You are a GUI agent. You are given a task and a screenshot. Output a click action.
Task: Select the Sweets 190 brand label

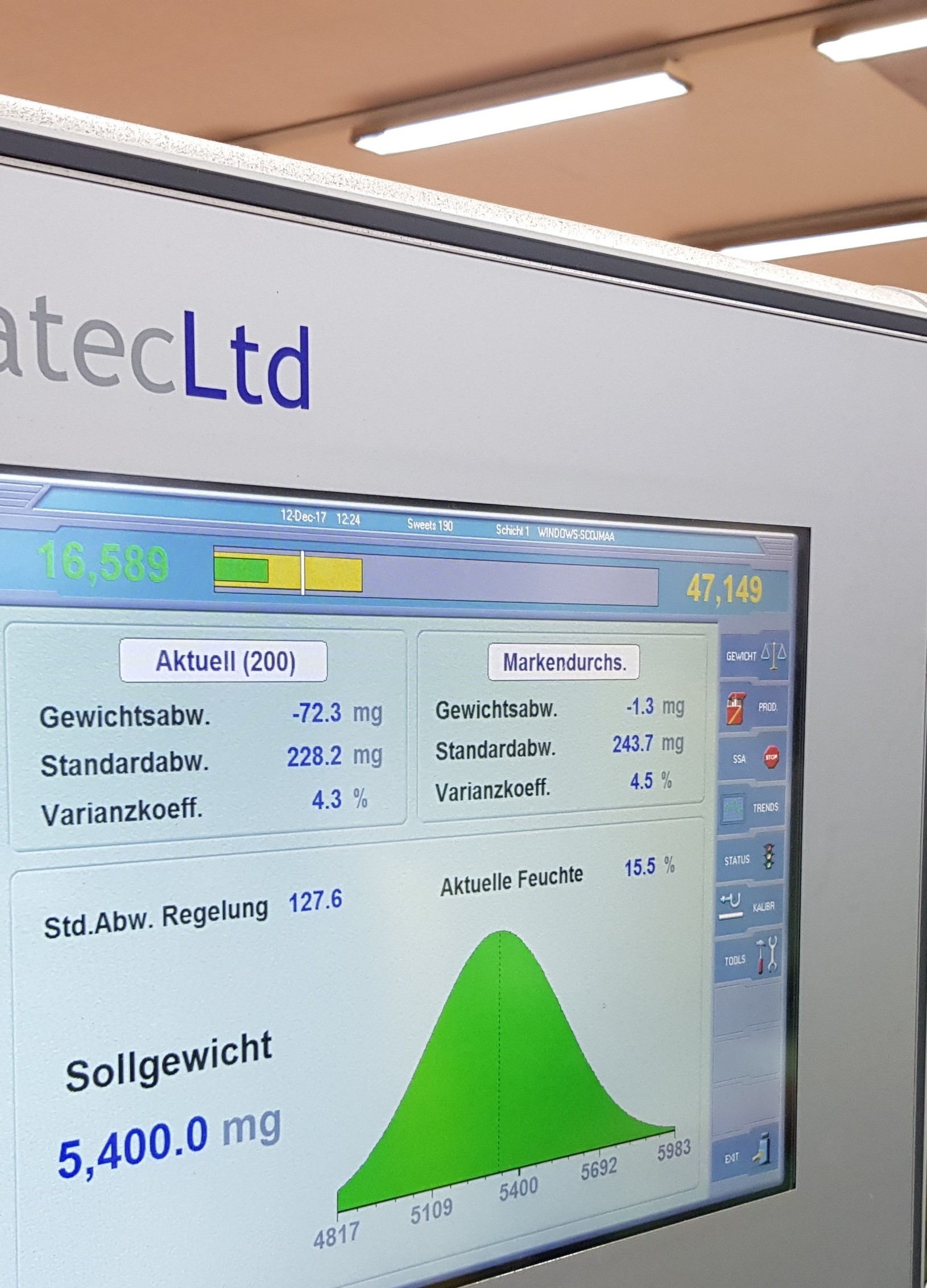click(430, 525)
